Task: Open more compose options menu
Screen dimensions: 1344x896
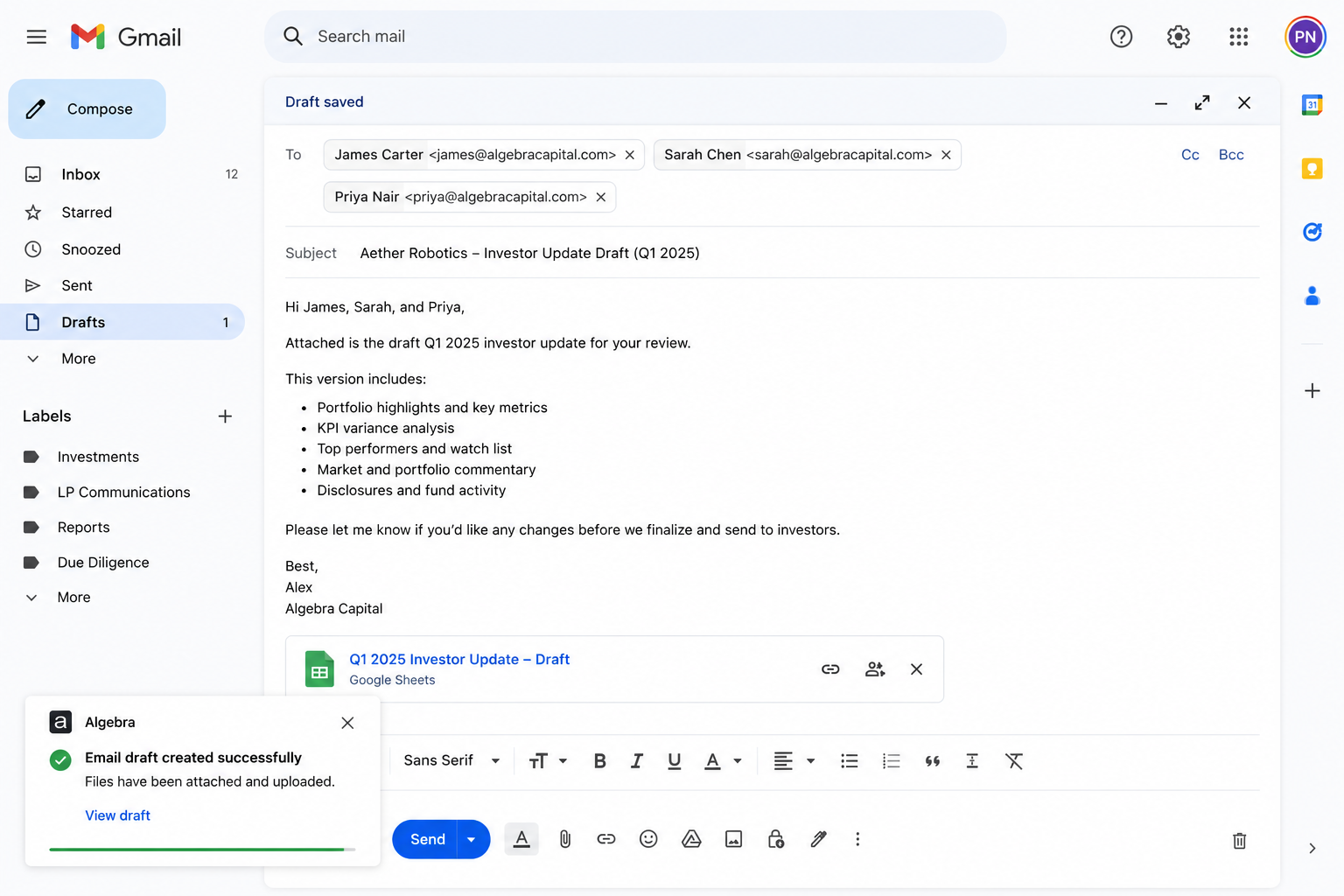Action: (857, 839)
